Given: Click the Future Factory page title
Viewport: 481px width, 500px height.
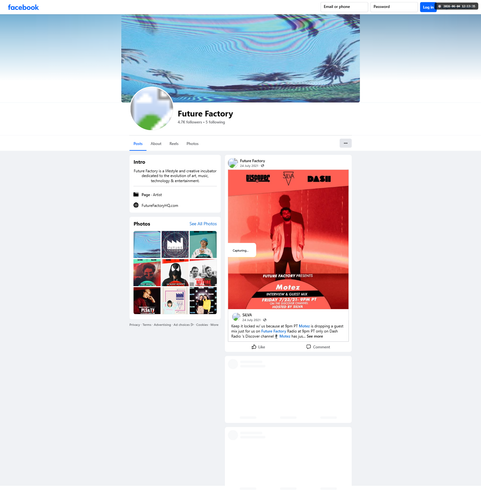Looking at the screenshot, I should pyautogui.click(x=205, y=114).
